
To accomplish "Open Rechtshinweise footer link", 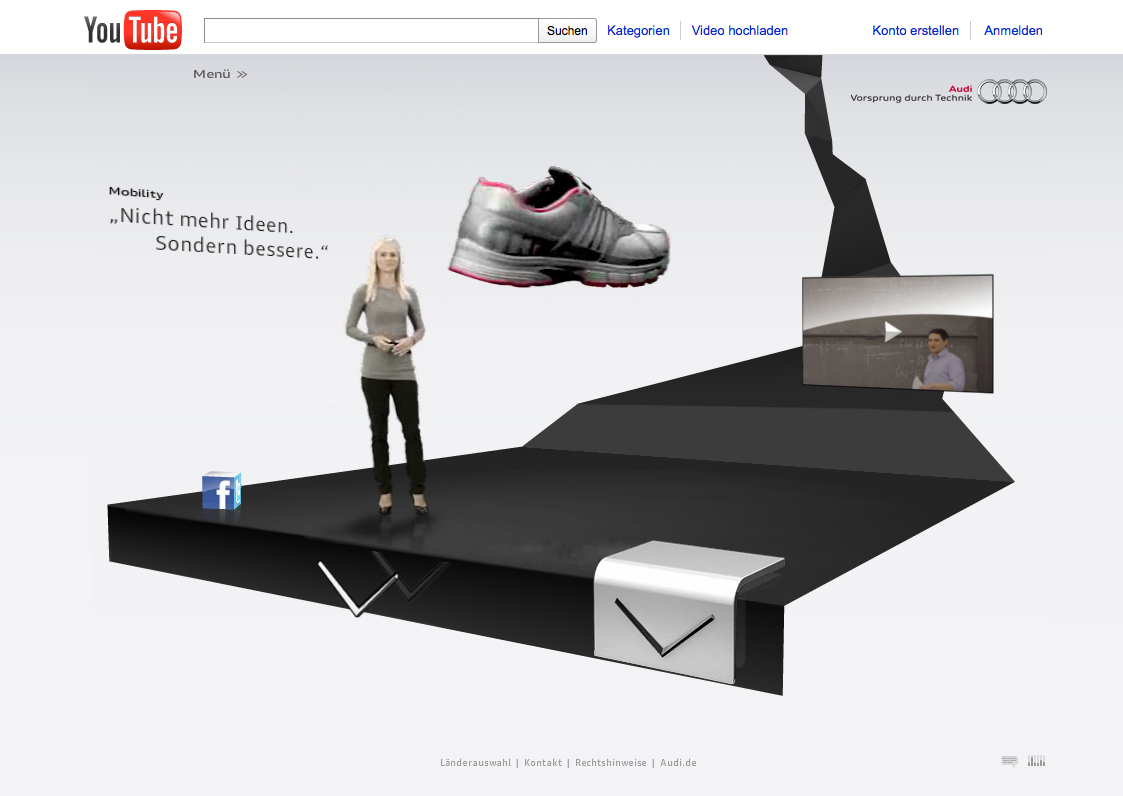I will coord(611,763).
